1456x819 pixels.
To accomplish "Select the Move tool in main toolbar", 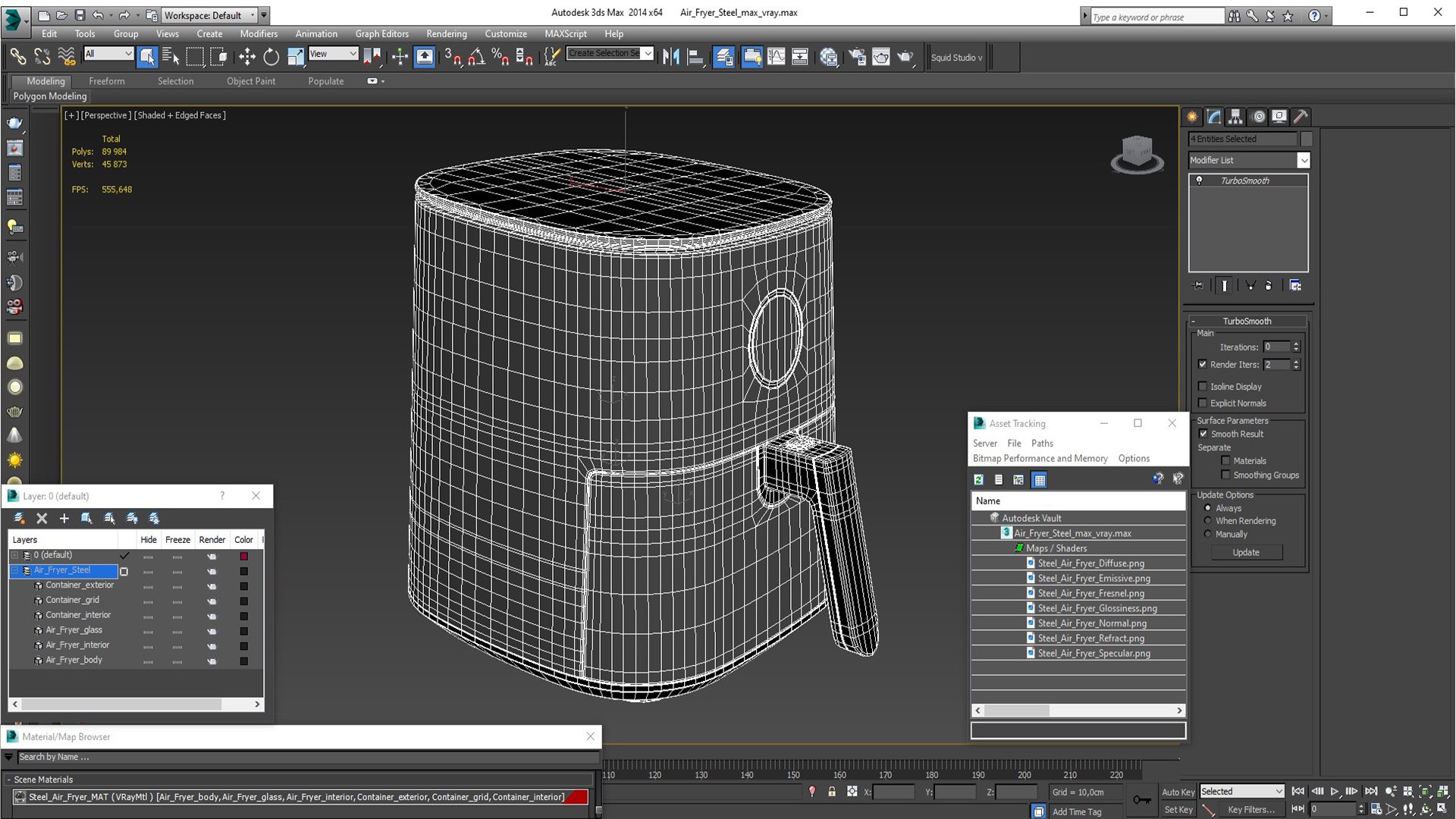I will tap(247, 57).
